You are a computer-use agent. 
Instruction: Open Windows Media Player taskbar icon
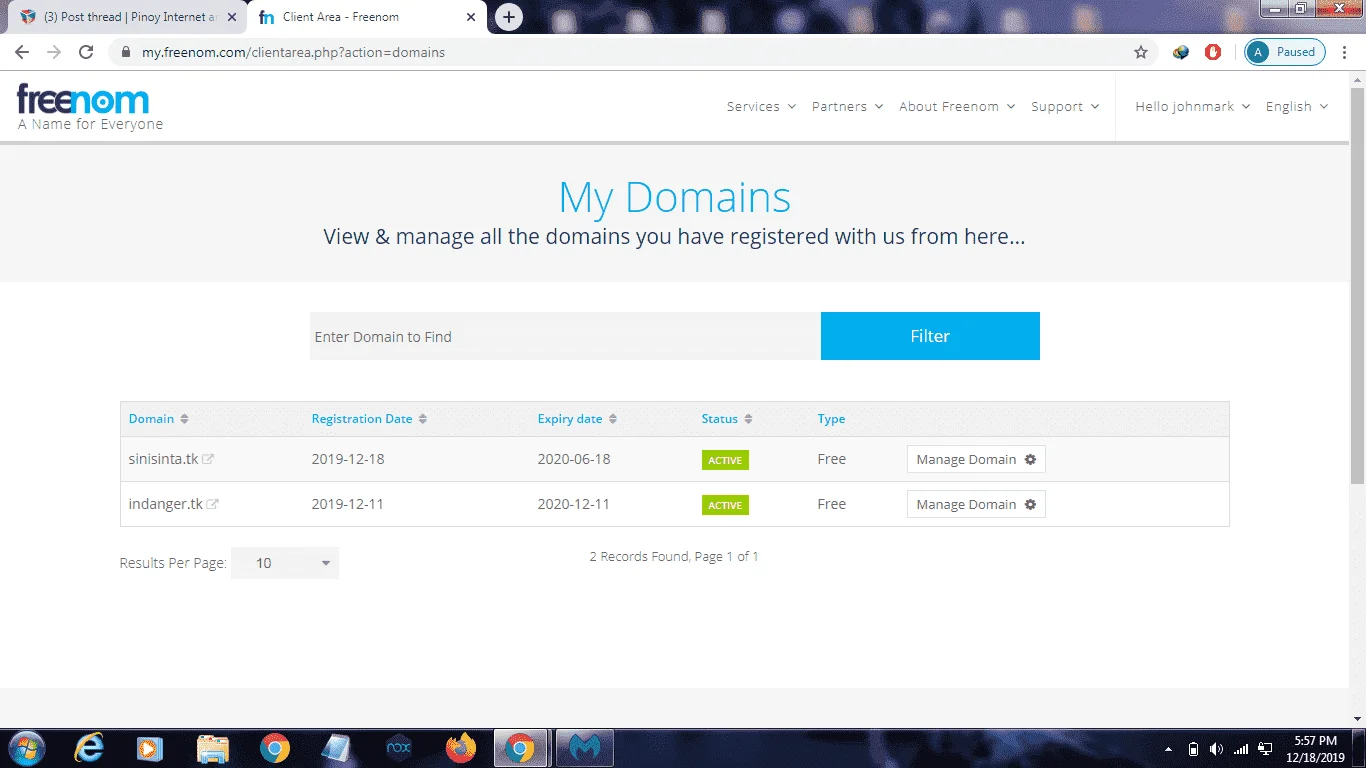[x=150, y=748]
